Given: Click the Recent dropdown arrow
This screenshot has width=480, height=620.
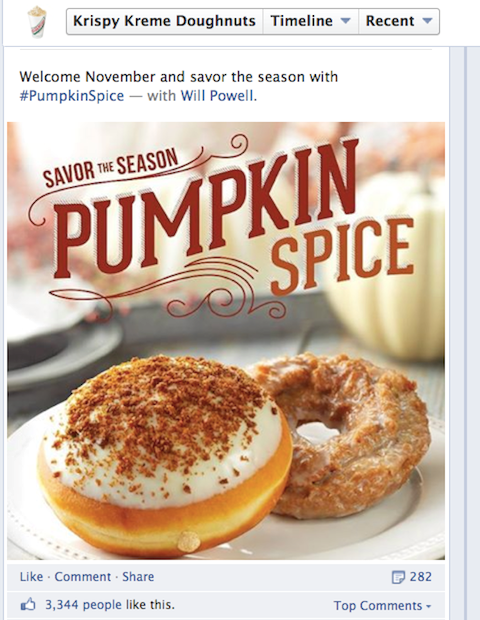Looking at the screenshot, I should coord(427,21).
